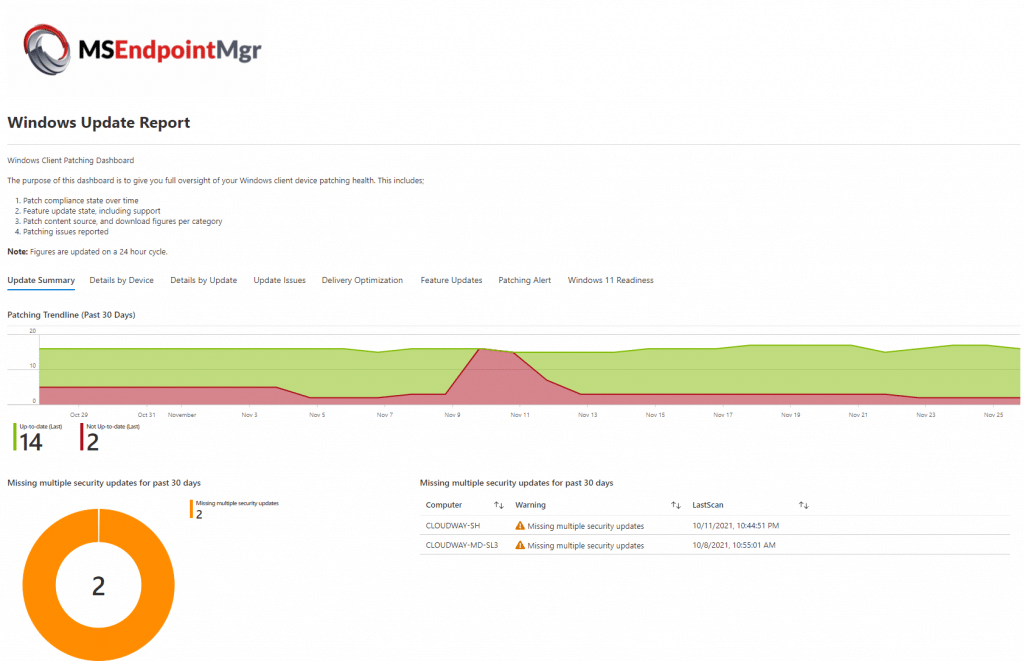Sort the table by the LastScan column
The width and height of the screenshot is (1024, 661).
(804, 505)
